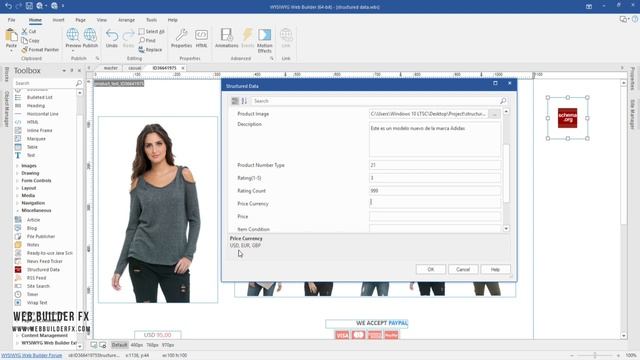Image resolution: width=640 pixels, height=360 pixels.
Task: Switch to the master page tab
Action: coord(110,68)
